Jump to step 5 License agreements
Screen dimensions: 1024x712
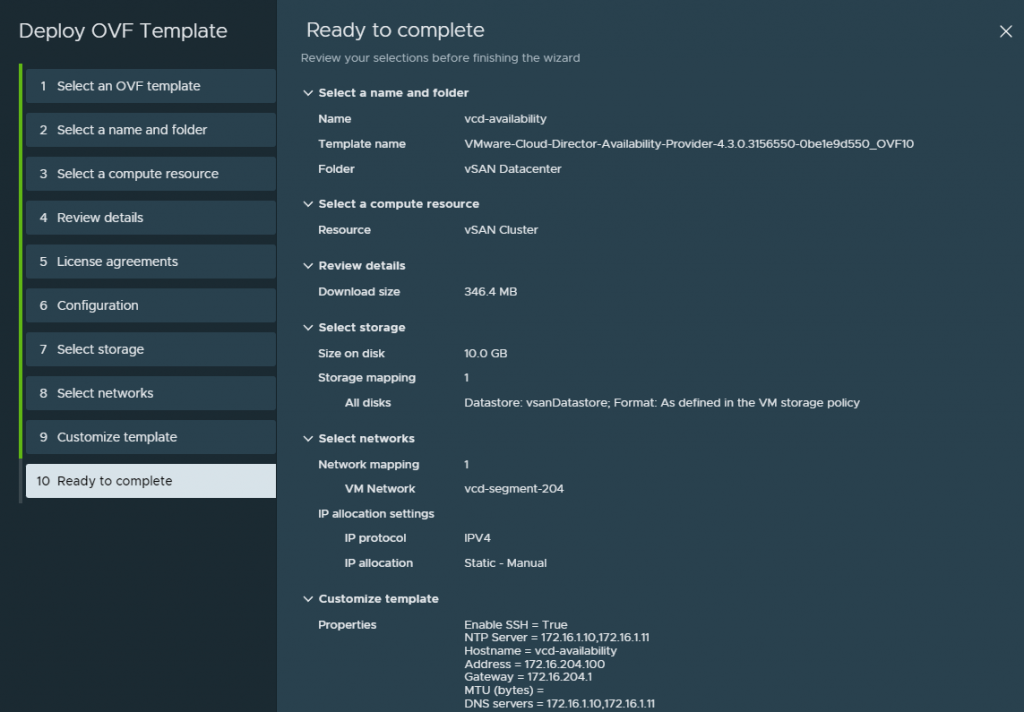tap(151, 261)
